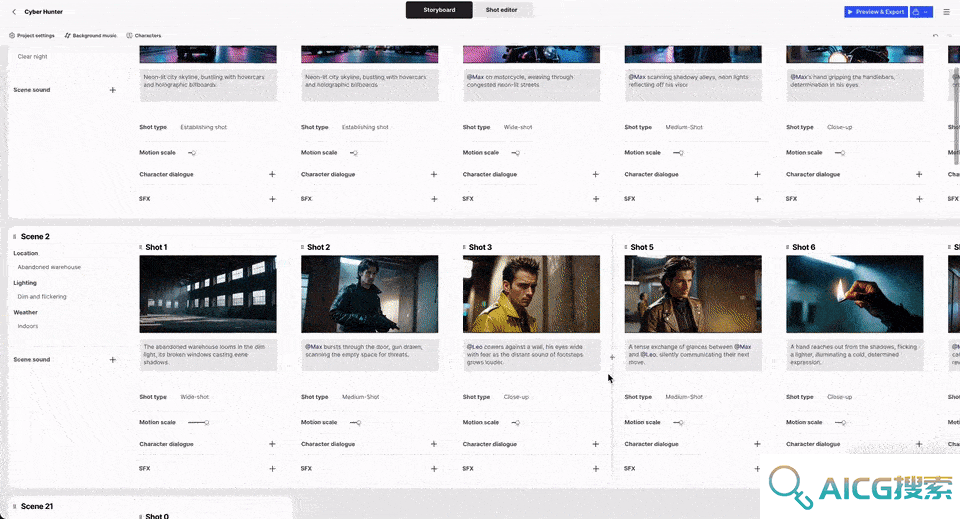Screen dimensions: 960x519
Task: Click the Scene 21 title
Action: pyautogui.click(x=37, y=507)
